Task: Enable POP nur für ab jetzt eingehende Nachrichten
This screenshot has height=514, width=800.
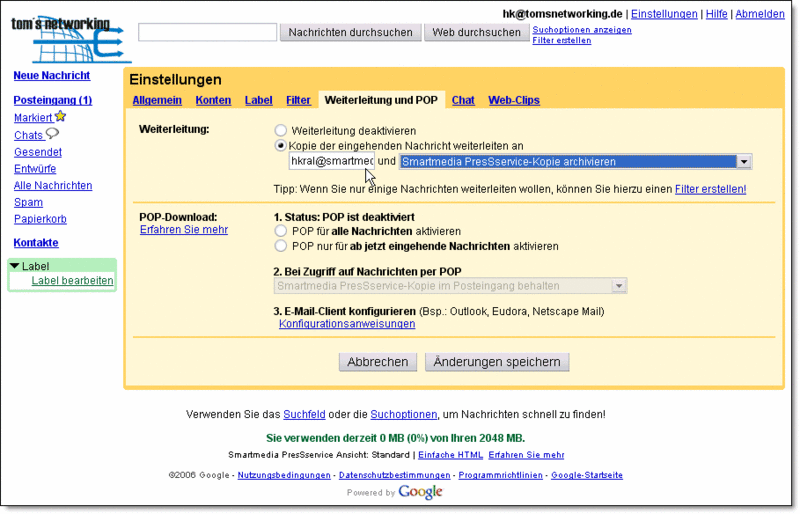Action: tap(281, 246)
